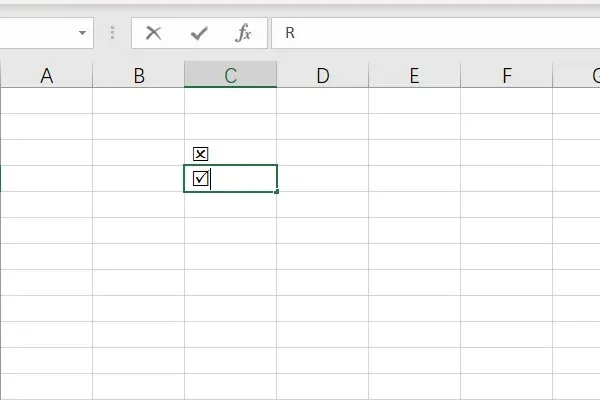
Task: Click the fill handle of the selected cell
Action: (276, 191)
